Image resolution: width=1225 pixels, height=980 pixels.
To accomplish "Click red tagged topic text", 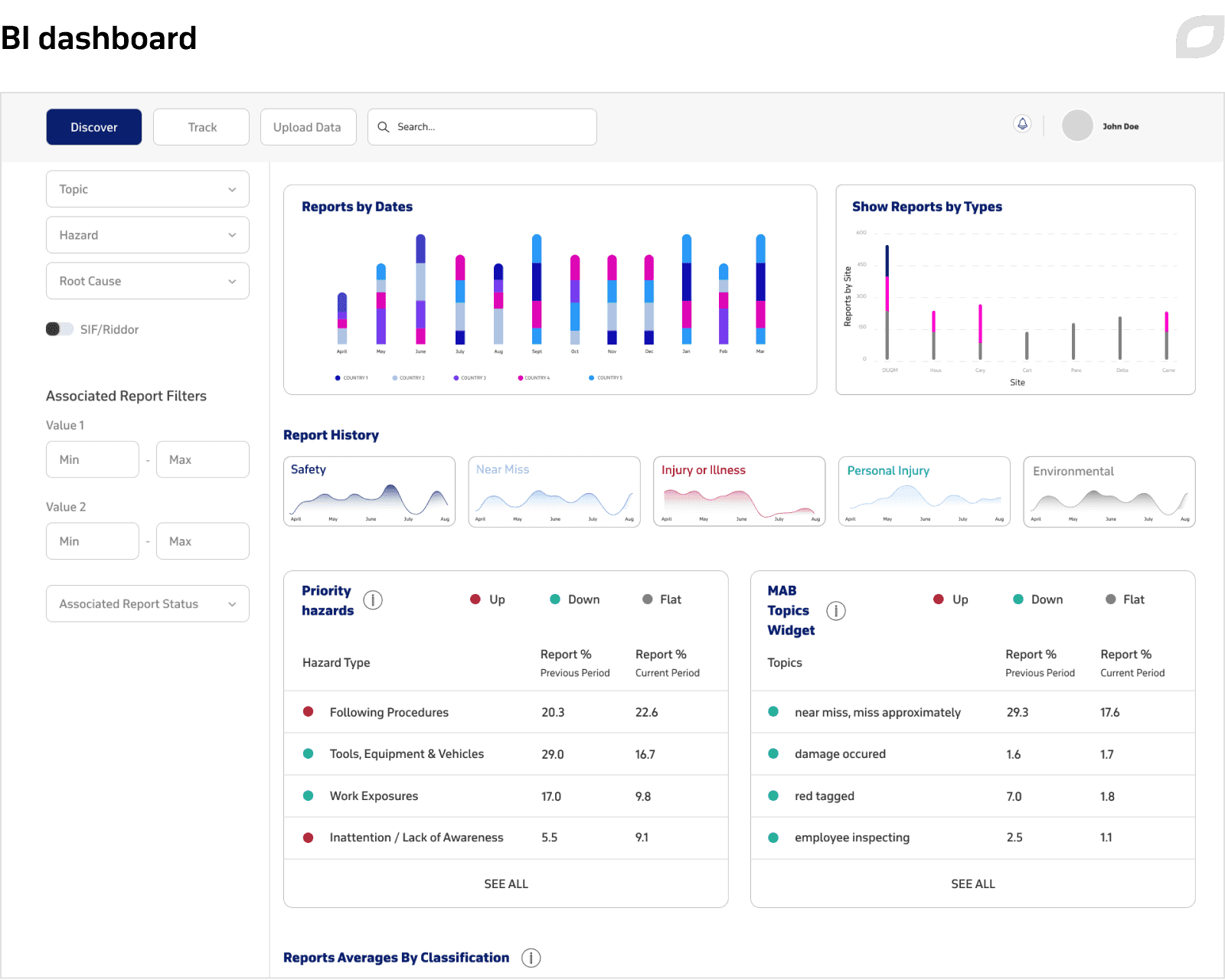I will (825, 796).
